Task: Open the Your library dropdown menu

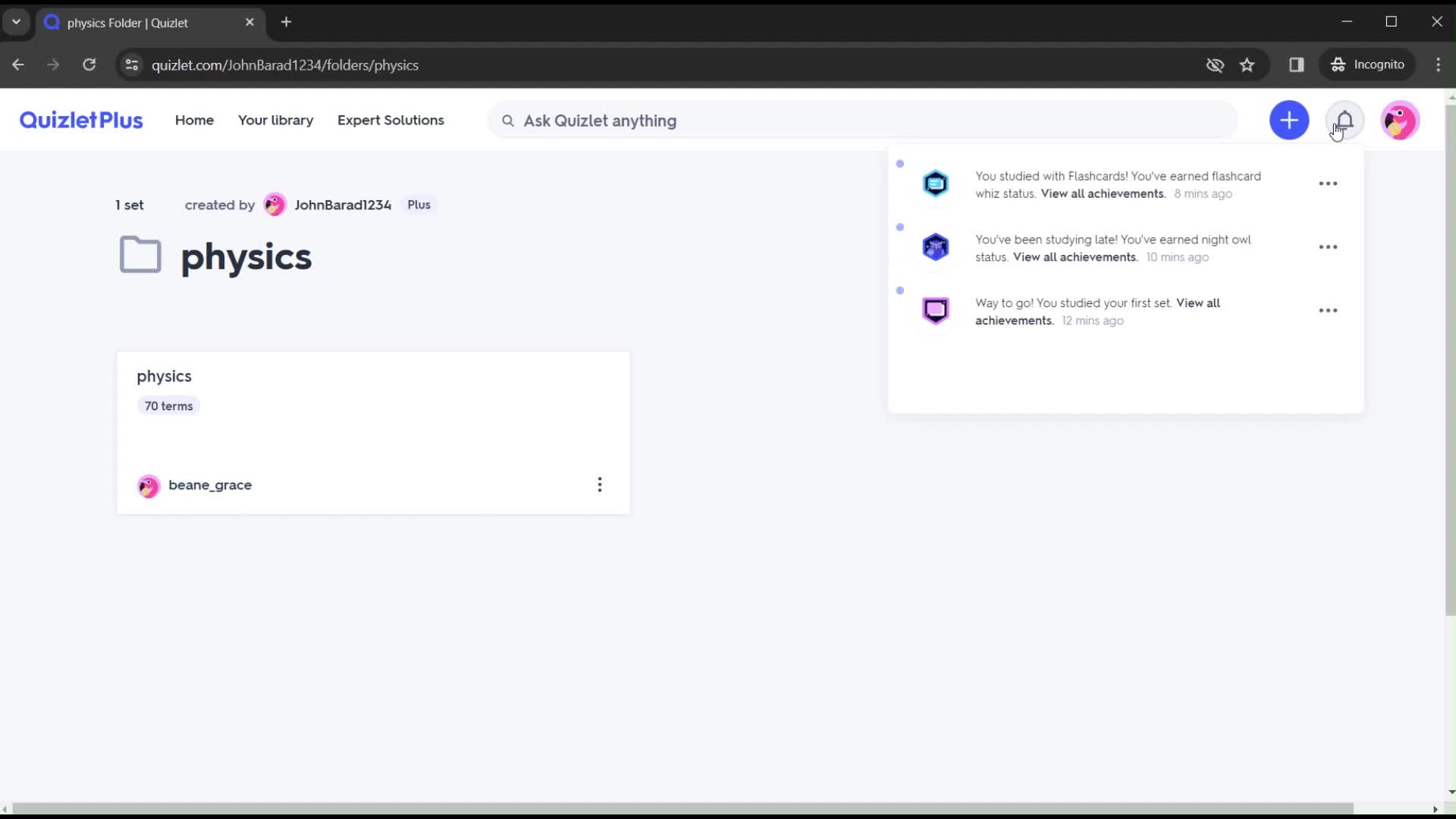Action: click(275, 120)
